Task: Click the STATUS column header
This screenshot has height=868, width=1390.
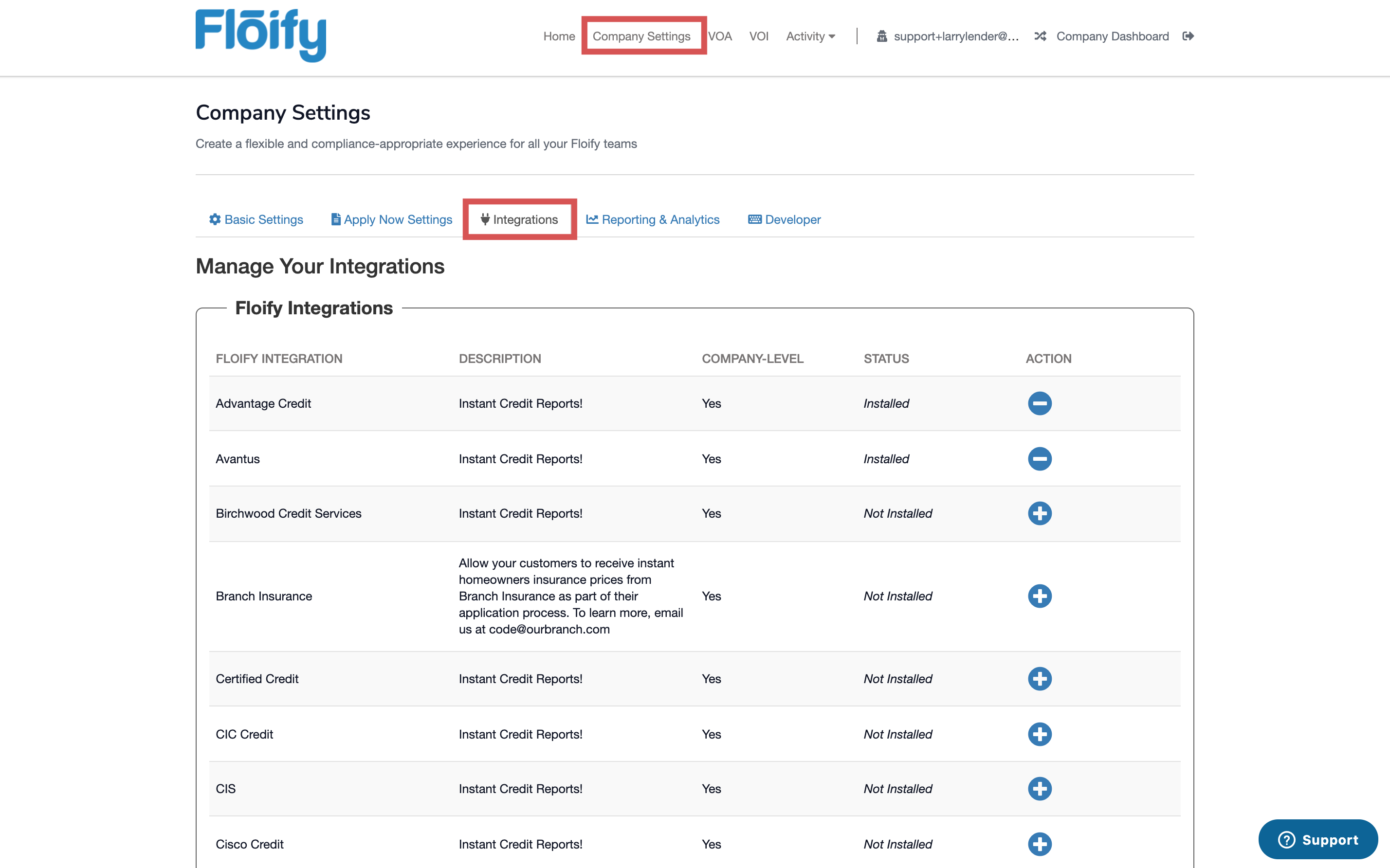Action: pyautogui.click(x=886, y=358)
